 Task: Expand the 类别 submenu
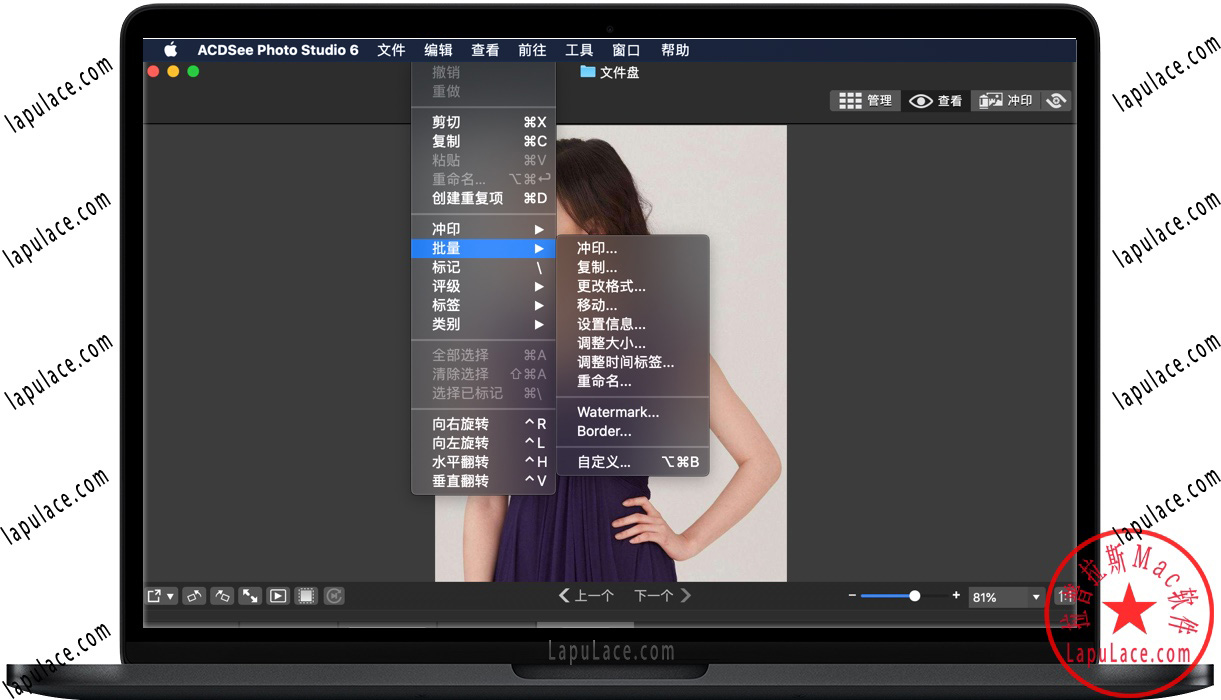click(483, 324)
